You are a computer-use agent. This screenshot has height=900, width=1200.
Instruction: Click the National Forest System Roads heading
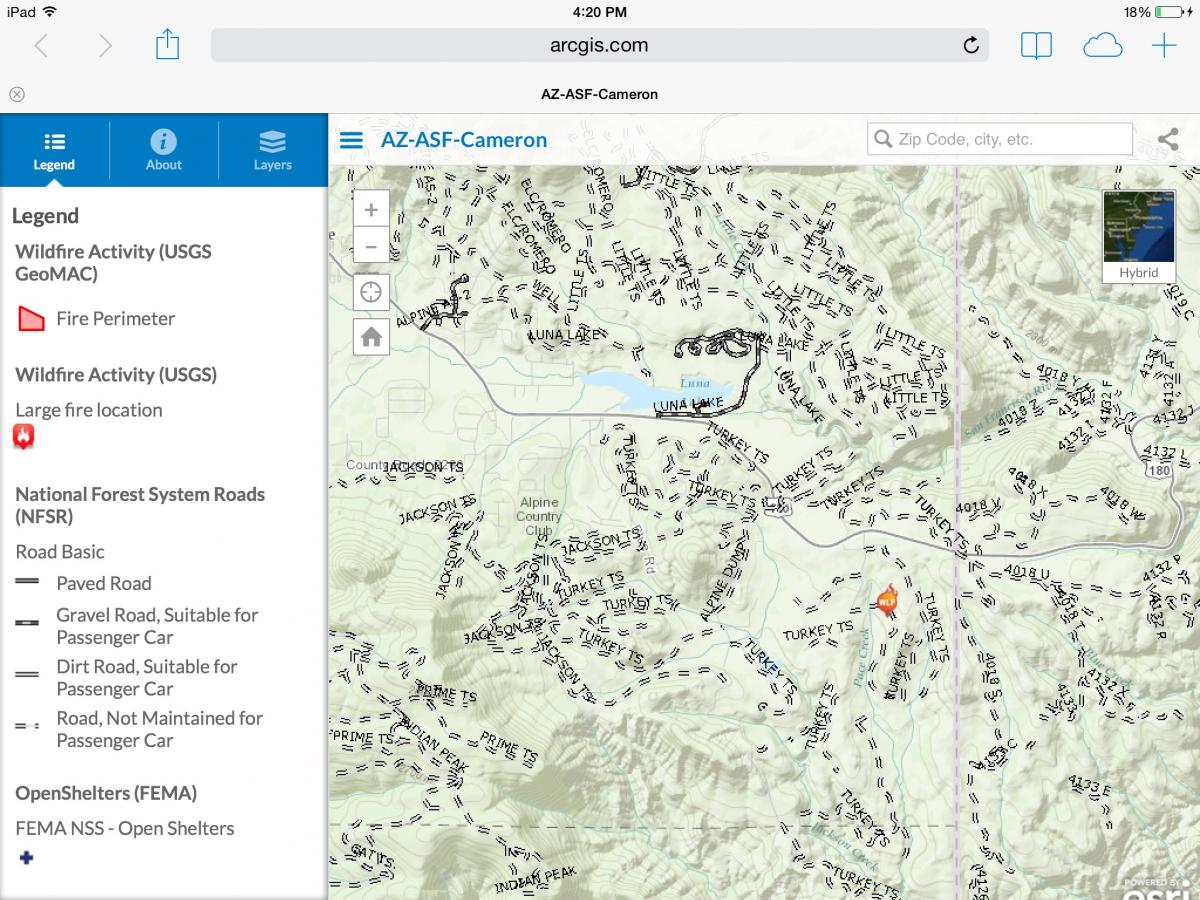pyautogui.click(x=140, y=505)
